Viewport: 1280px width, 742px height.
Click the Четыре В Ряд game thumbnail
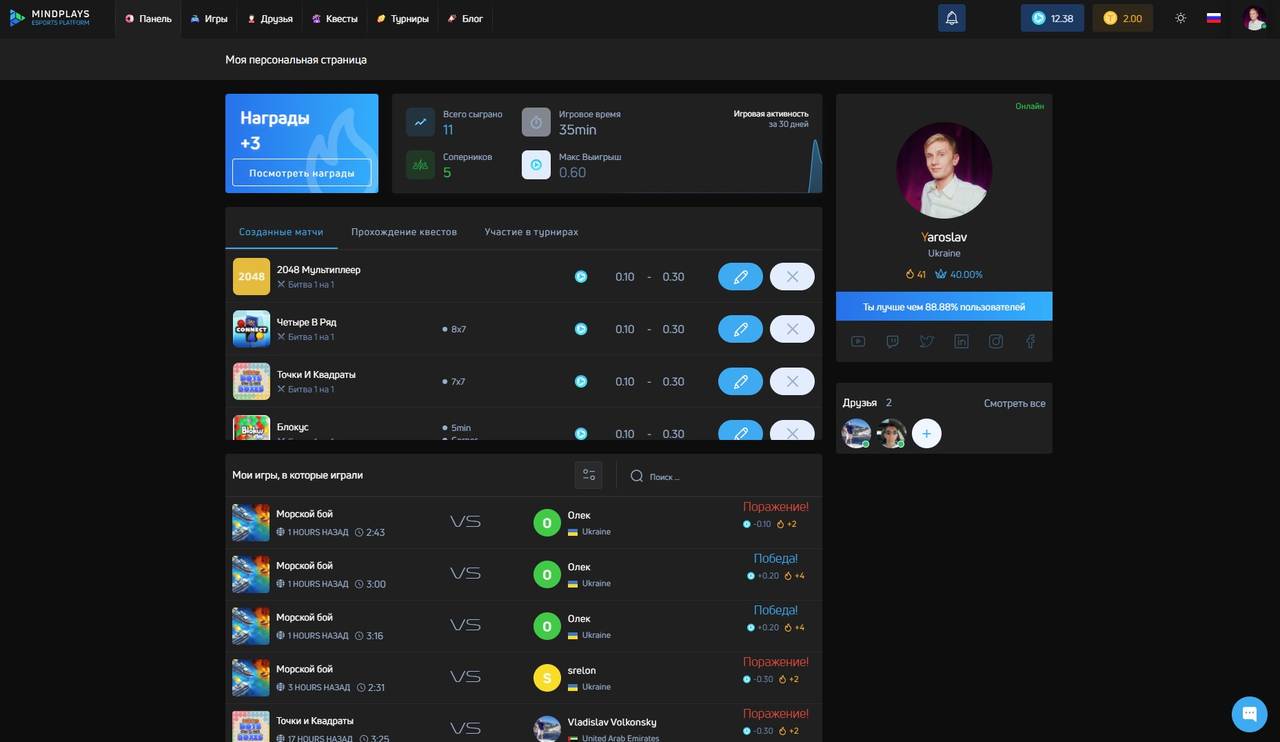(251, 329)
